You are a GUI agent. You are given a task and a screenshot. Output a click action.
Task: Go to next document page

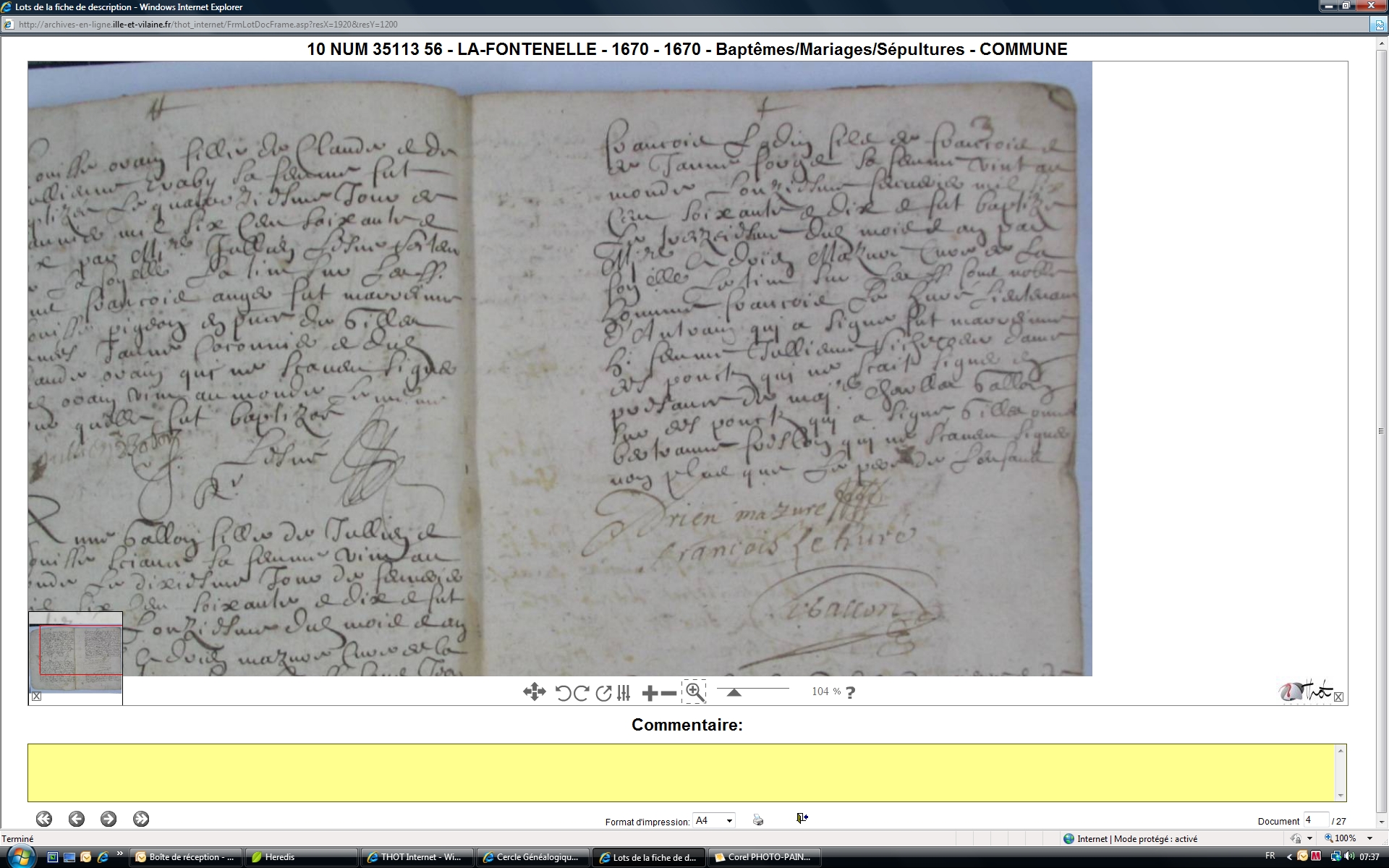[x=109, y=819]
